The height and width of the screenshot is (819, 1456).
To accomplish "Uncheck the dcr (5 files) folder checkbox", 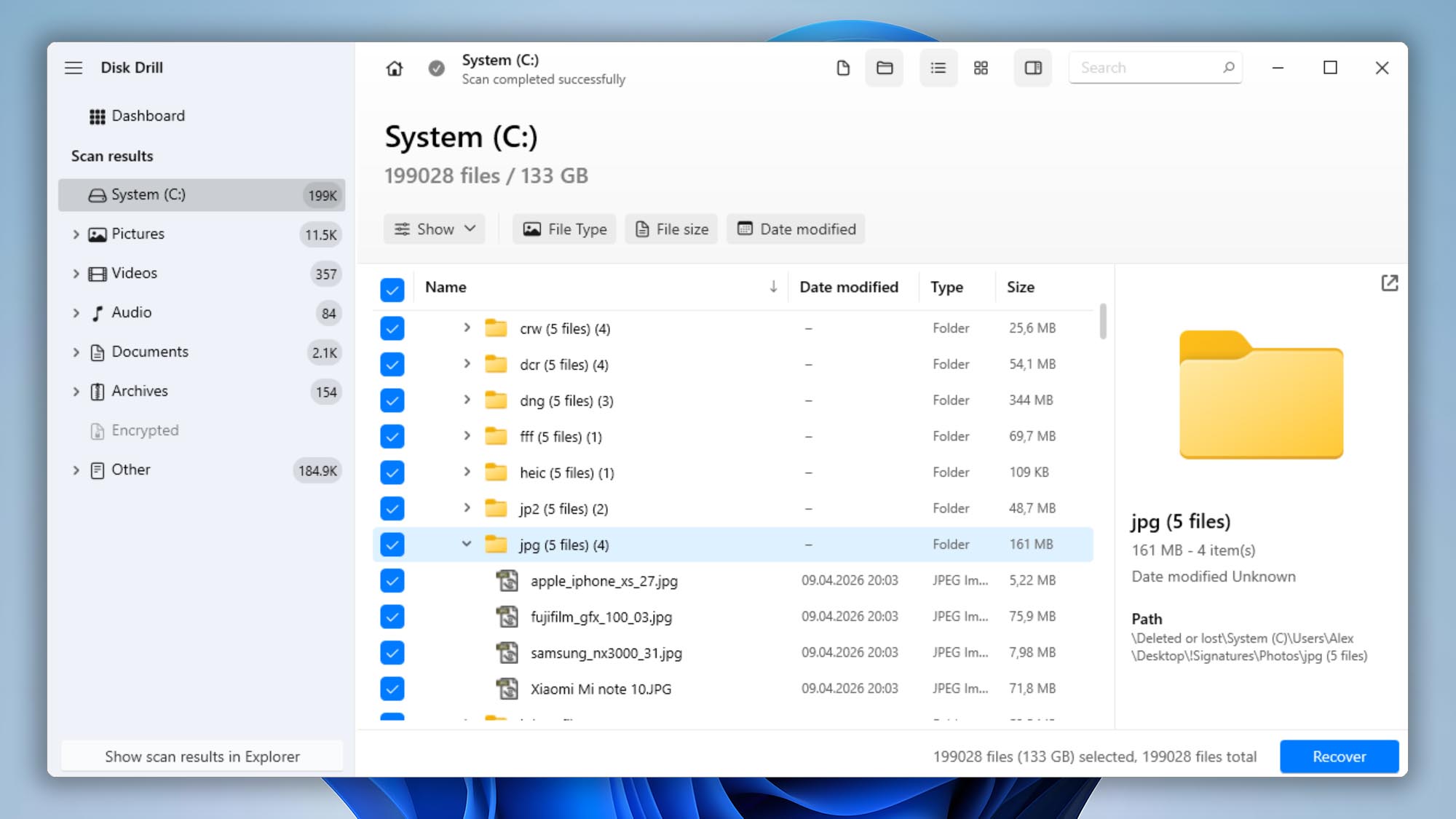I will point(392,364).
